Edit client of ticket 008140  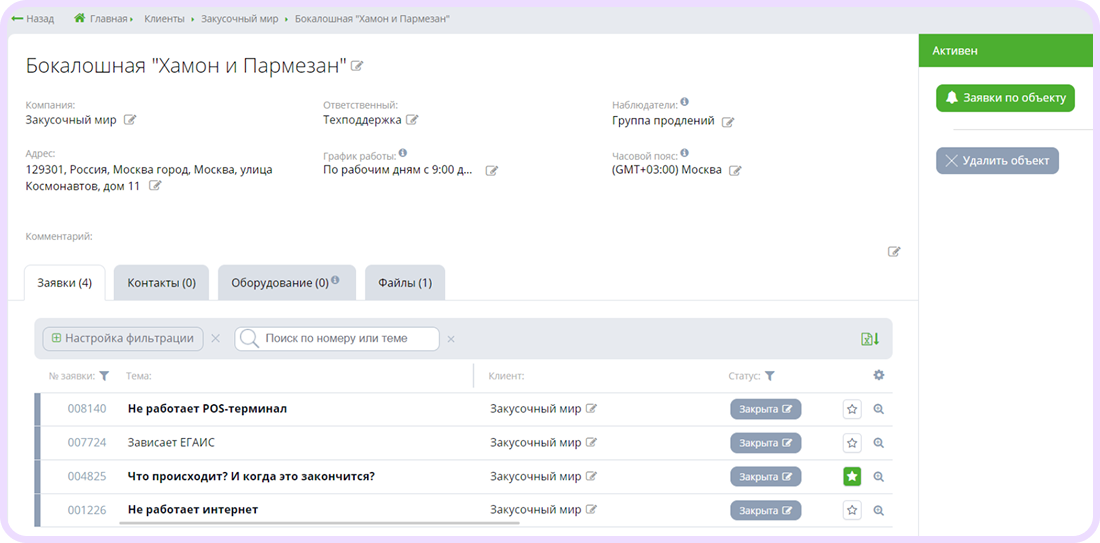tap(591, 409)
